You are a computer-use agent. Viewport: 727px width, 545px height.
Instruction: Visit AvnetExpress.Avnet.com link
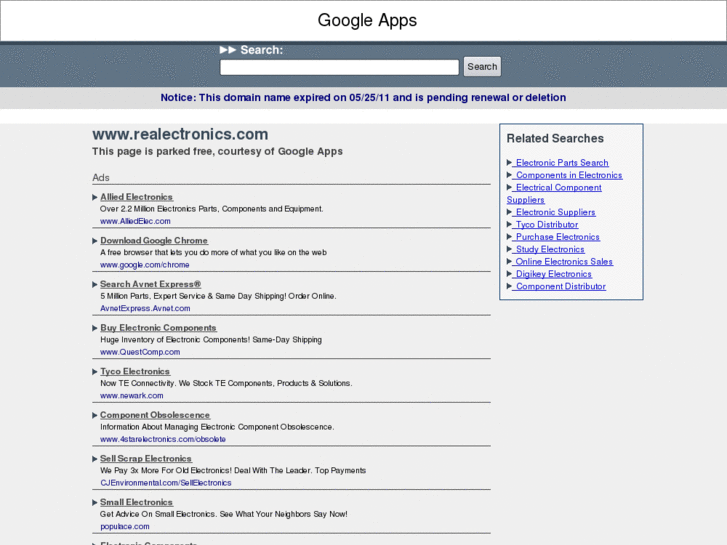pos(145,308)
